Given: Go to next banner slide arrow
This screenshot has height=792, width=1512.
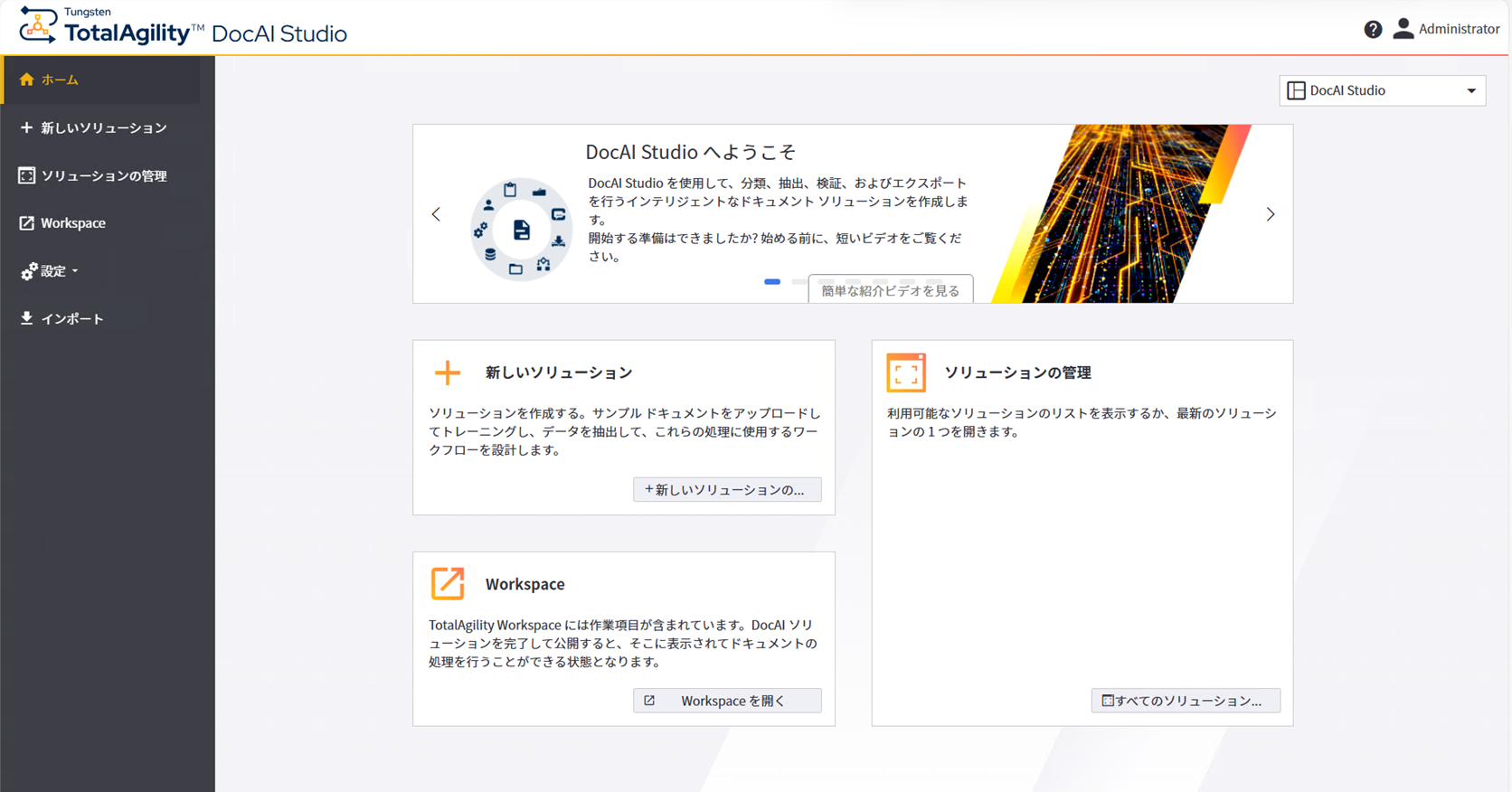Looking at the screenshot, I should tap(1271, 214).
